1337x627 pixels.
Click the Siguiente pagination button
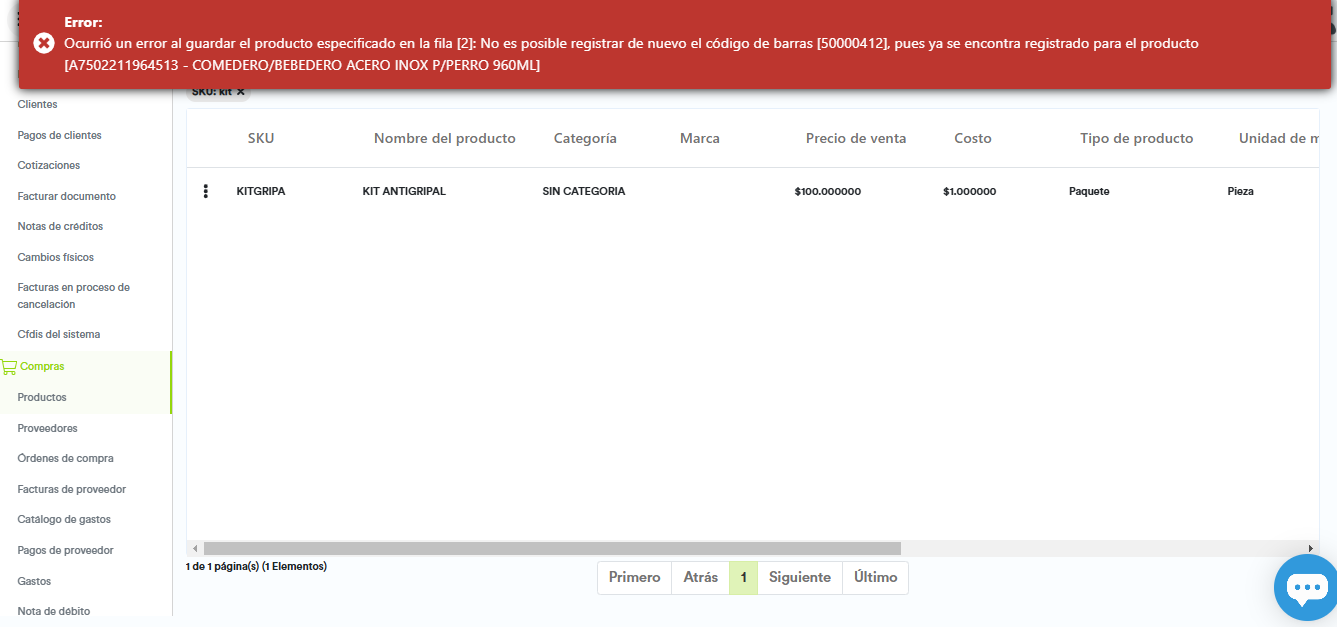tap(799, 578)
